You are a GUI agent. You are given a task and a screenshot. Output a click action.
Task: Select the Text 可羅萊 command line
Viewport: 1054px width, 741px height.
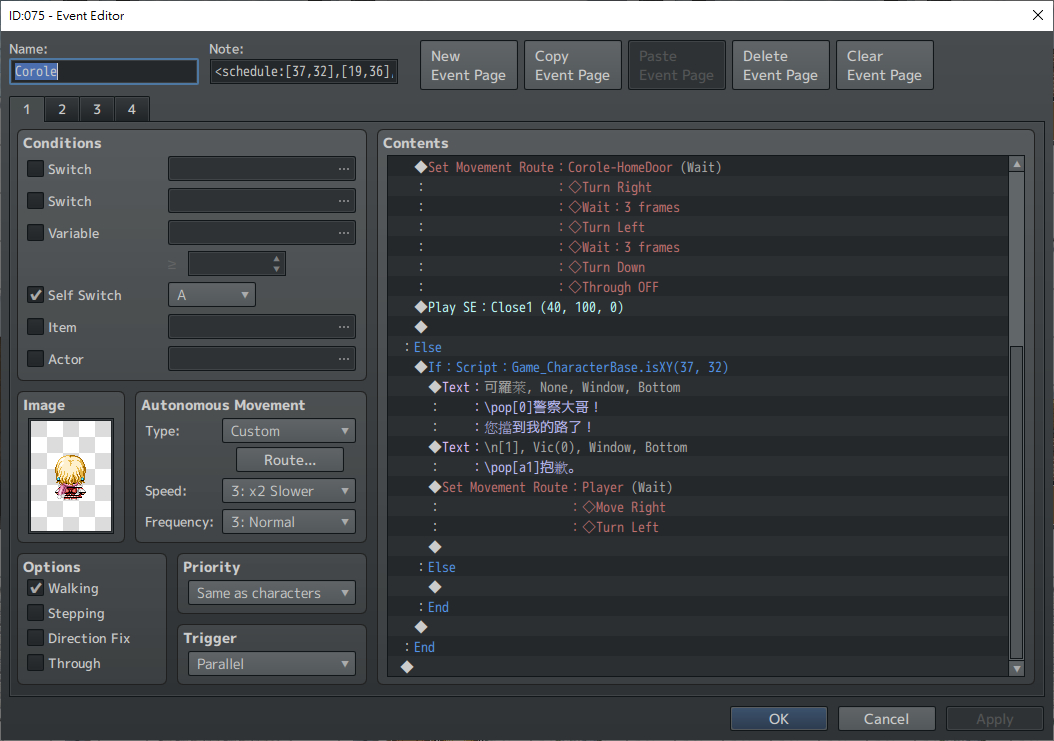pyautogui.click(x=697, y=387)
